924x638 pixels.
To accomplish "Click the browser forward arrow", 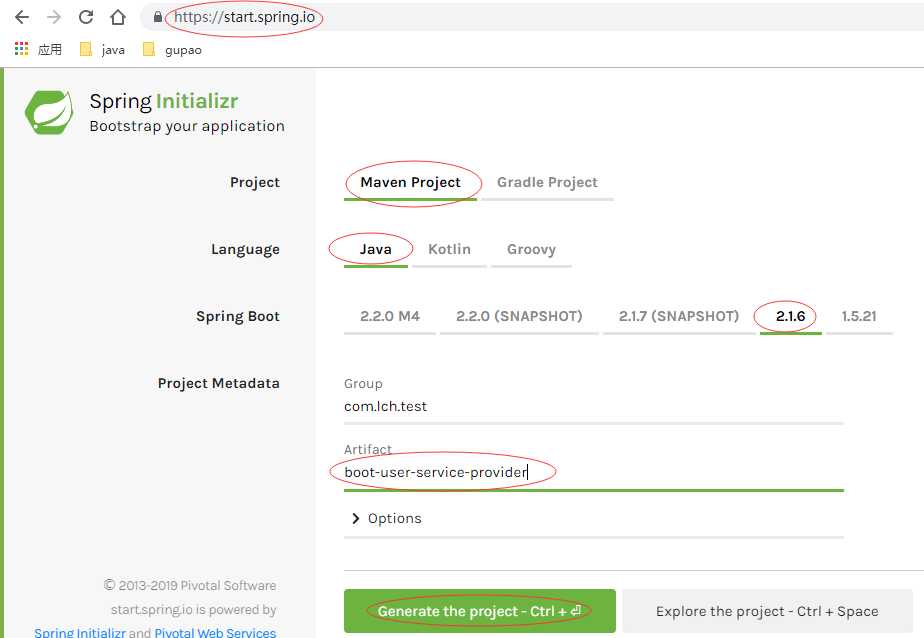I will 54,17.
